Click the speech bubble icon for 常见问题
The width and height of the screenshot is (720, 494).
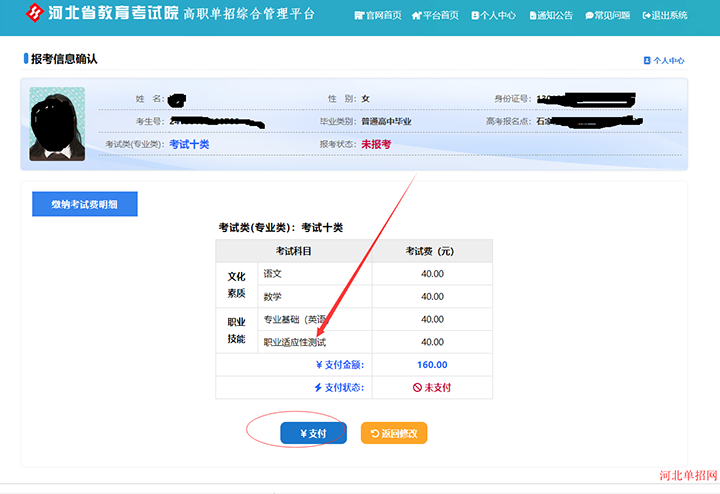[x=587, y=16]
